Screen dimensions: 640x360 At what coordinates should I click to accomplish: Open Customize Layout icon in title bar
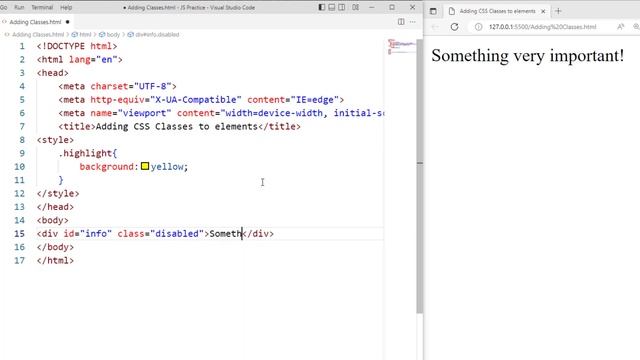(x=356, y=7)
